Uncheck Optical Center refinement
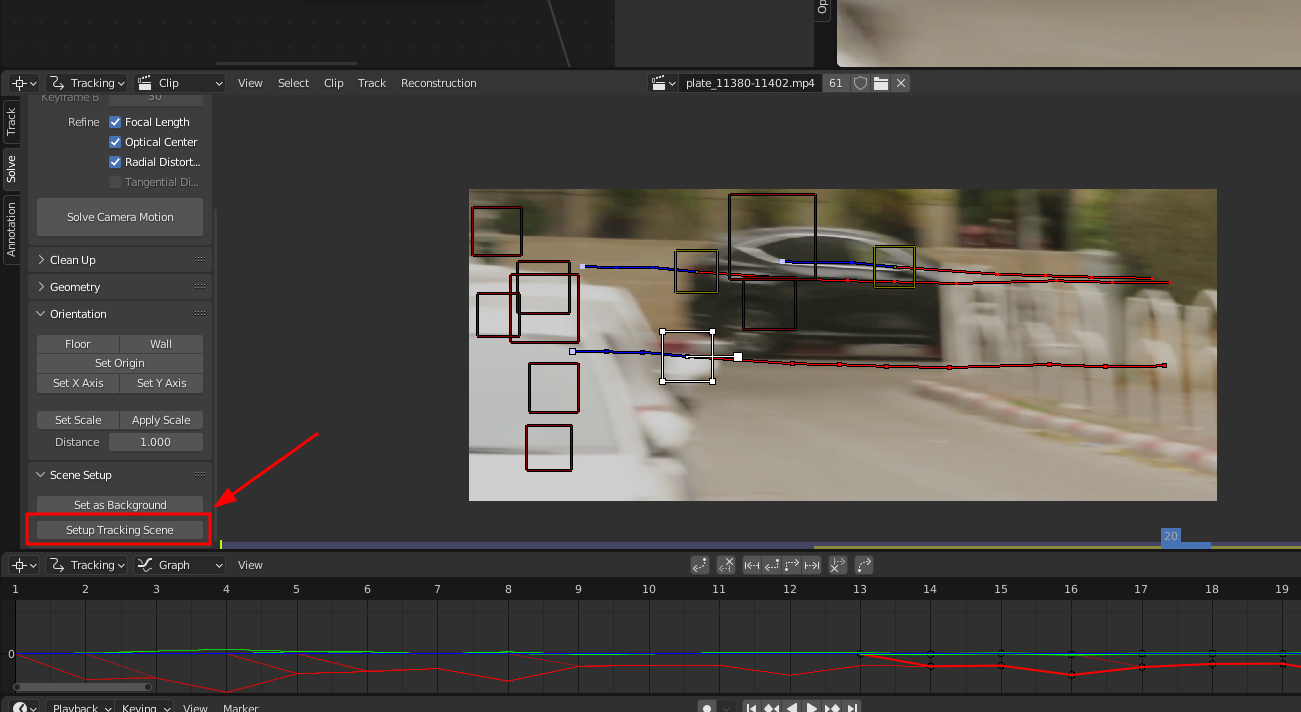 tap(115, 142)
